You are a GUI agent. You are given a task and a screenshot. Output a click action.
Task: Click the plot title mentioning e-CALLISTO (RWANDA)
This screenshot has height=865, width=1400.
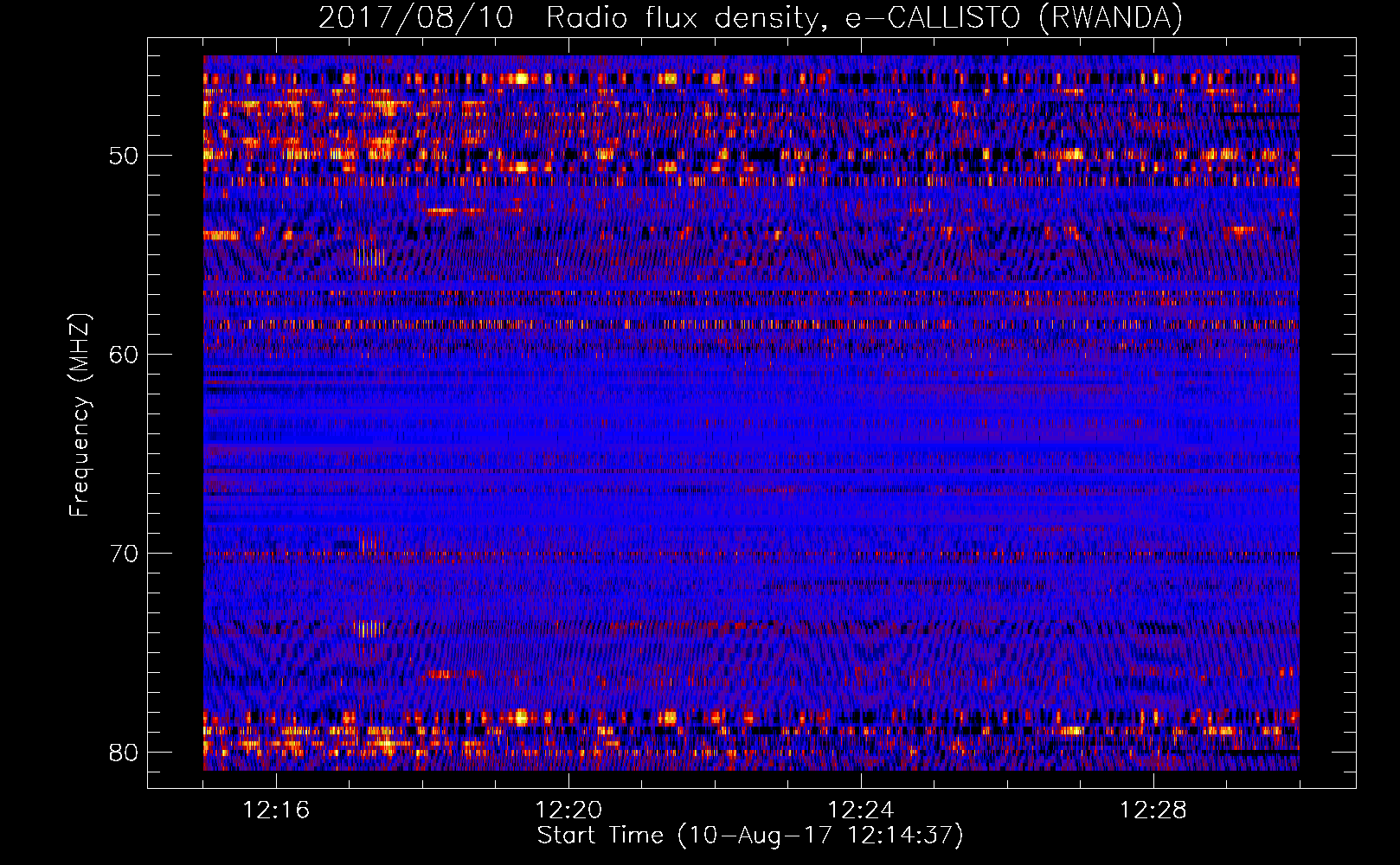coord(750,17)
